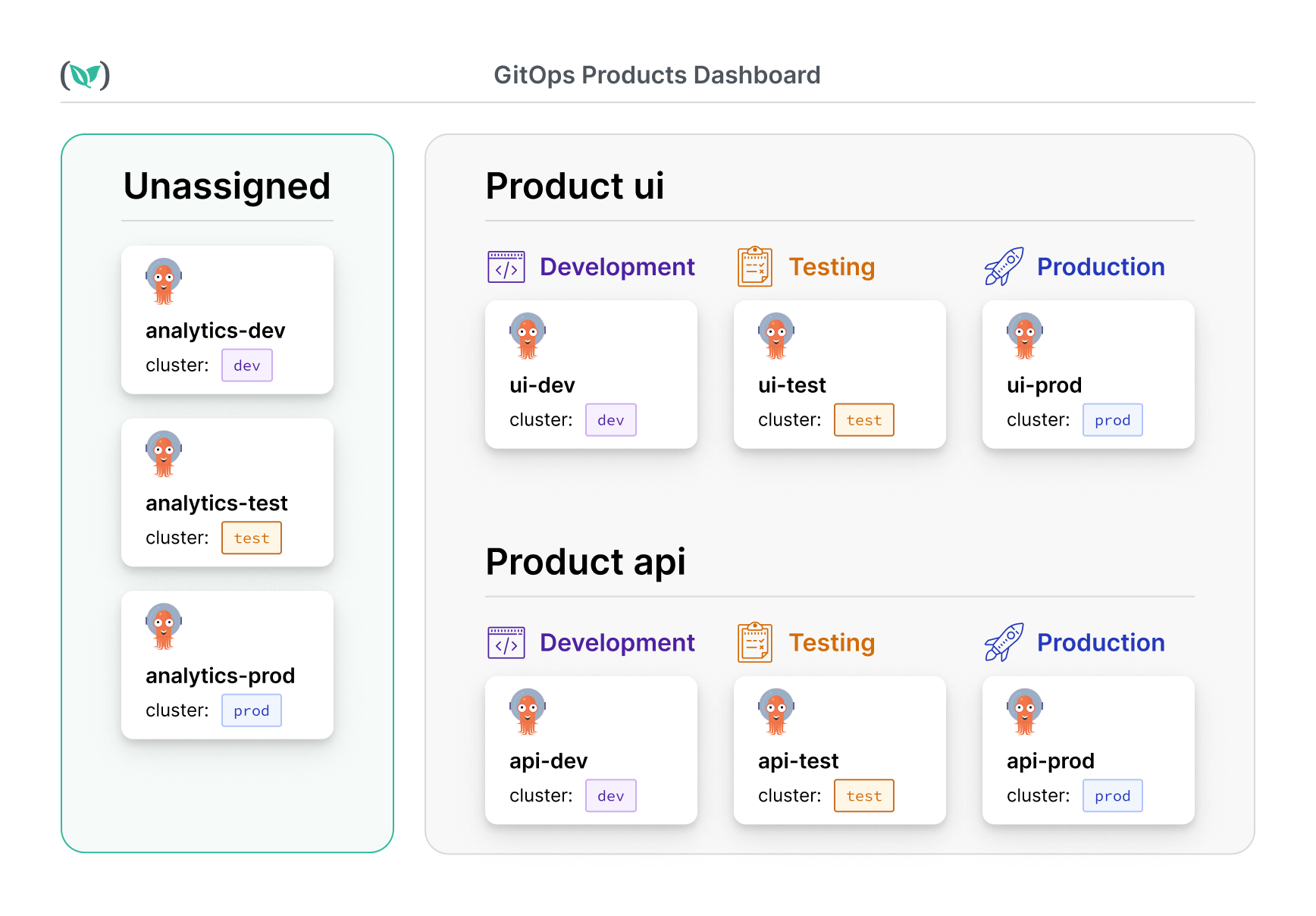Click the Development code icon under Product ui
Viewport: 1316px width, 916px height.
(506, 267)
